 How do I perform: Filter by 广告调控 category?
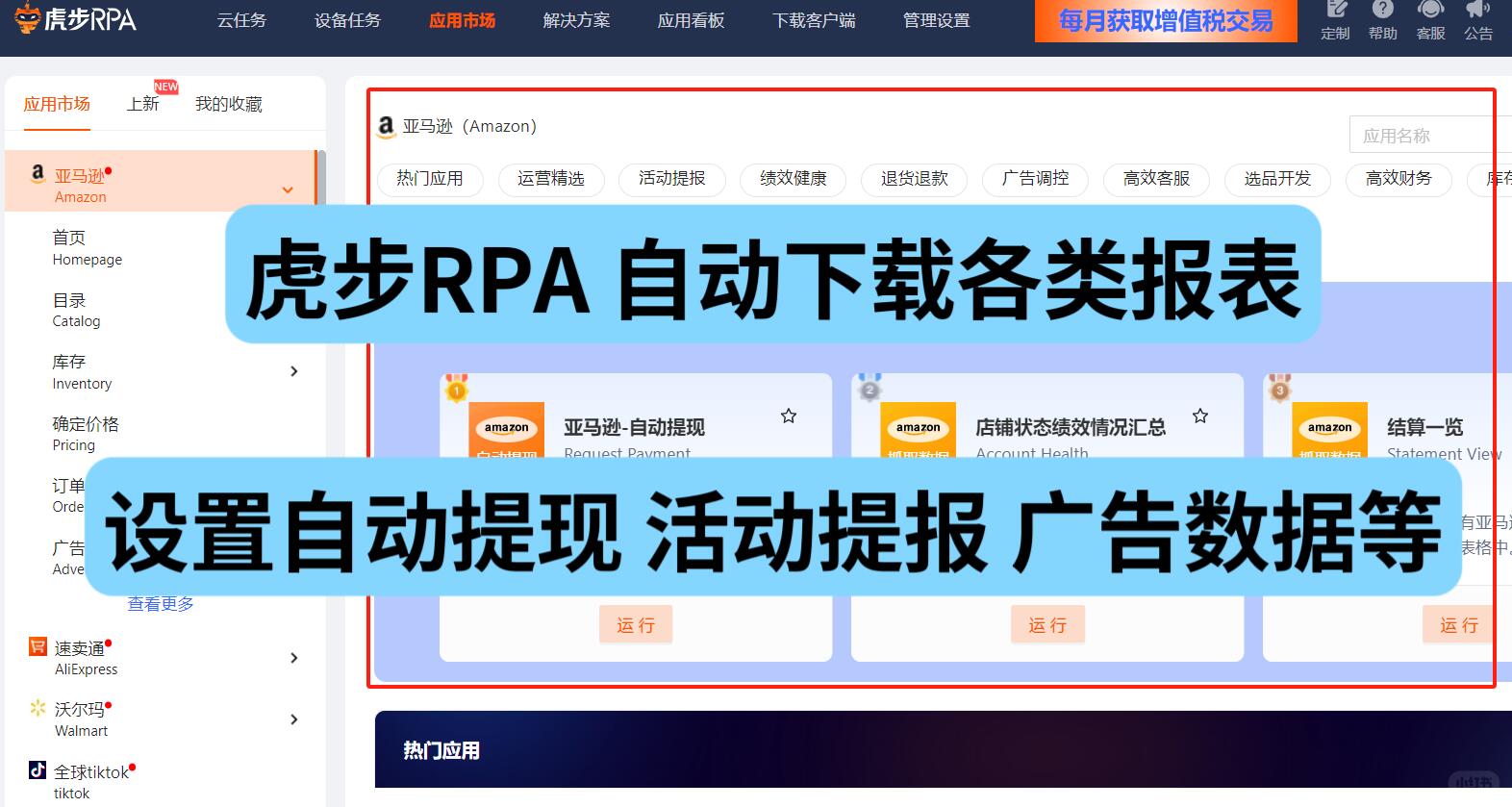coord(1036,179)
